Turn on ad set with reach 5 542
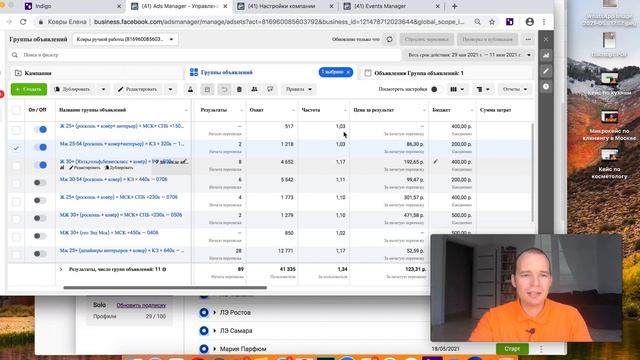The image size is (640, 360). click(x=40, y=182)
